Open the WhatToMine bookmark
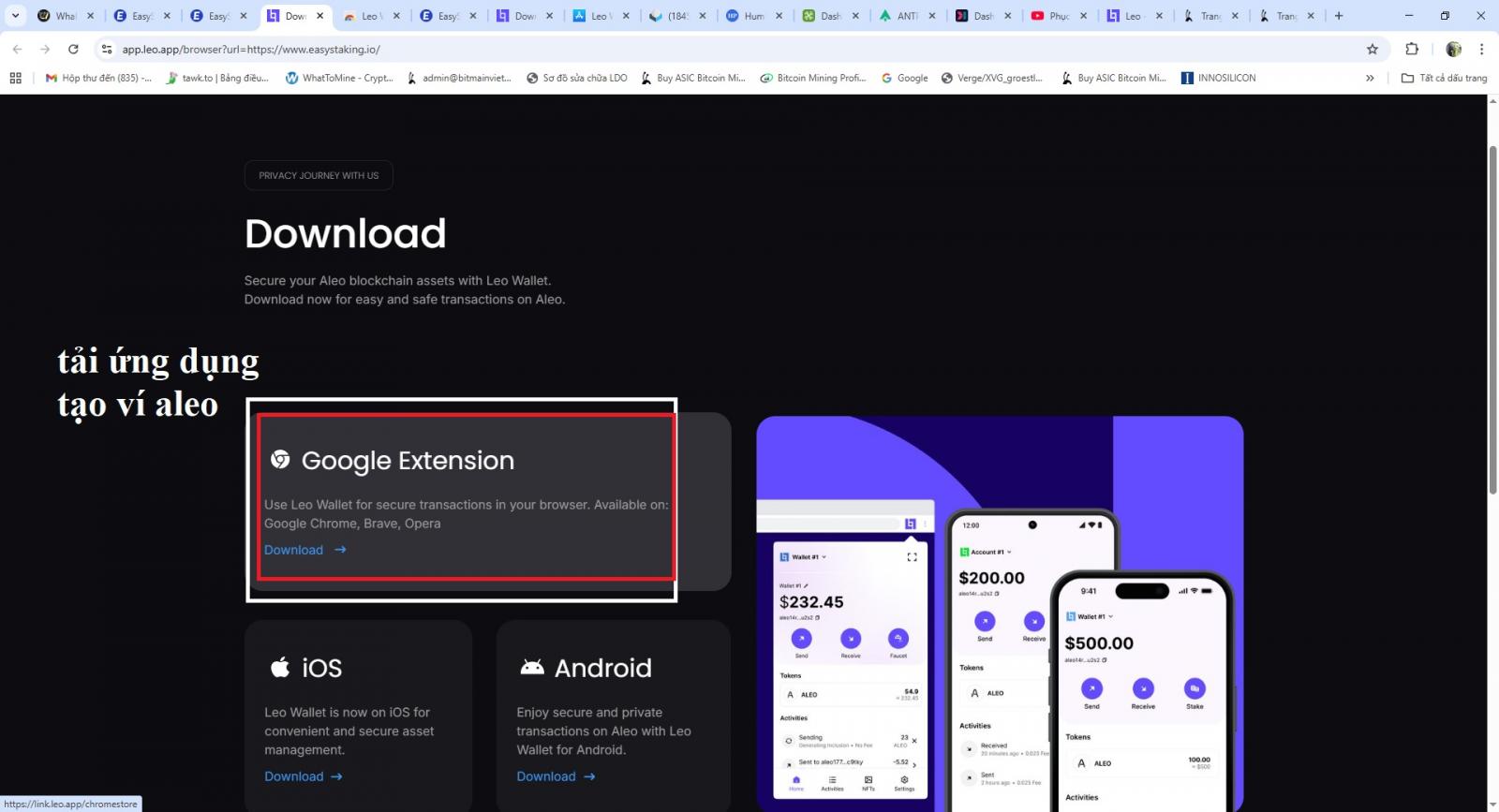The width and height of the screenshot is (1499, 812). (339, 78)
